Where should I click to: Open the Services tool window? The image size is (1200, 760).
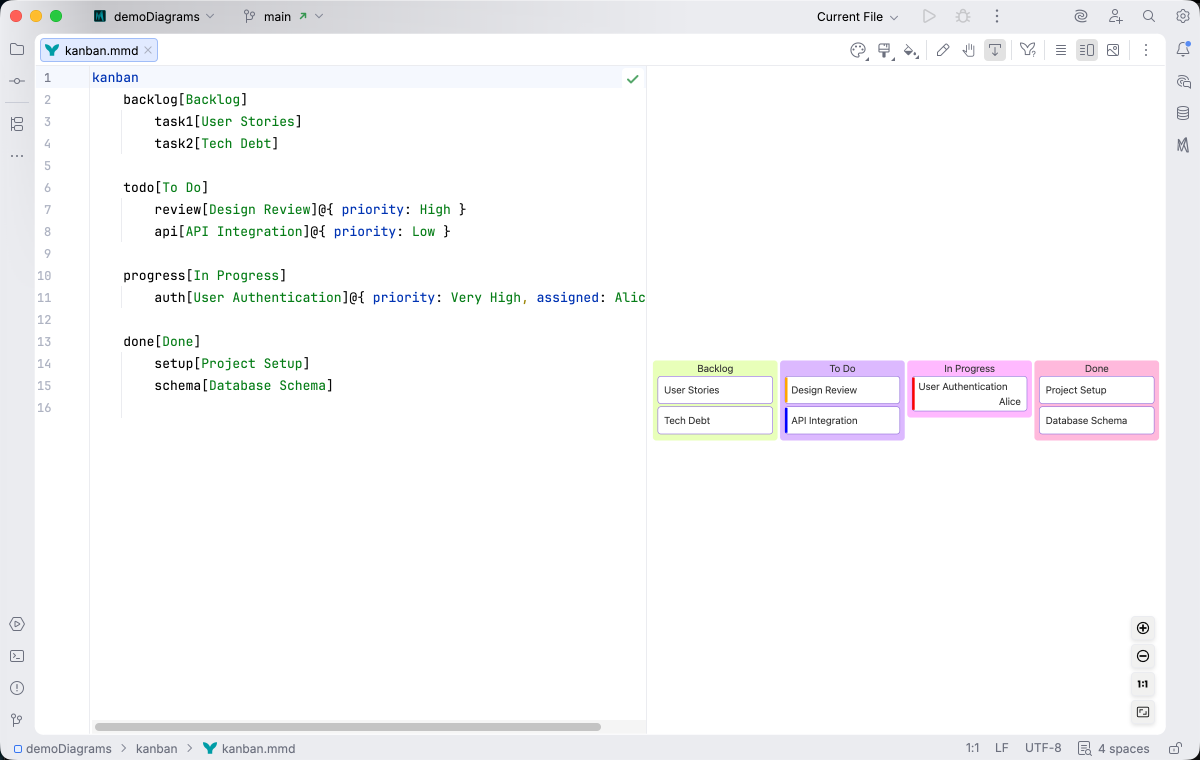pos(17,624)
